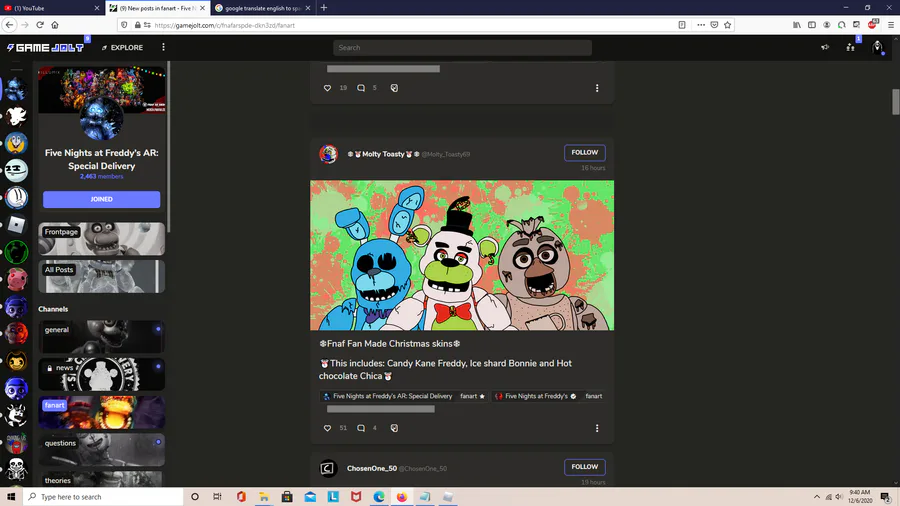Open options menu of the Christmas skins post

597,428
